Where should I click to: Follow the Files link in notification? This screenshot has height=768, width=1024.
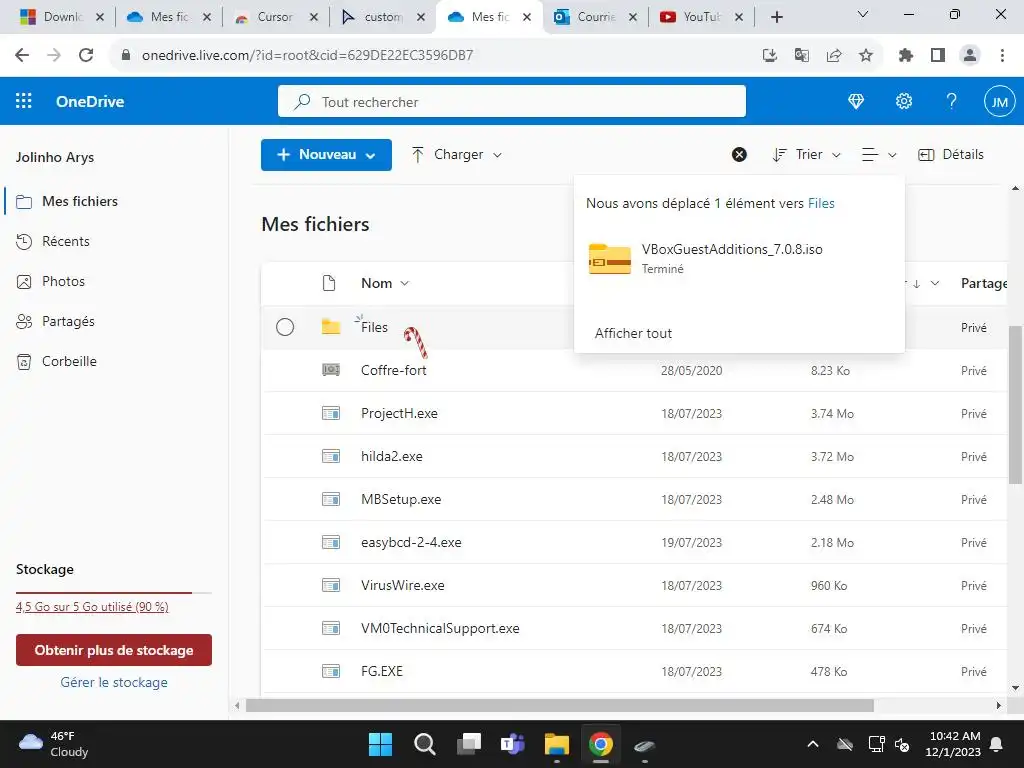[x=821, y=203]
